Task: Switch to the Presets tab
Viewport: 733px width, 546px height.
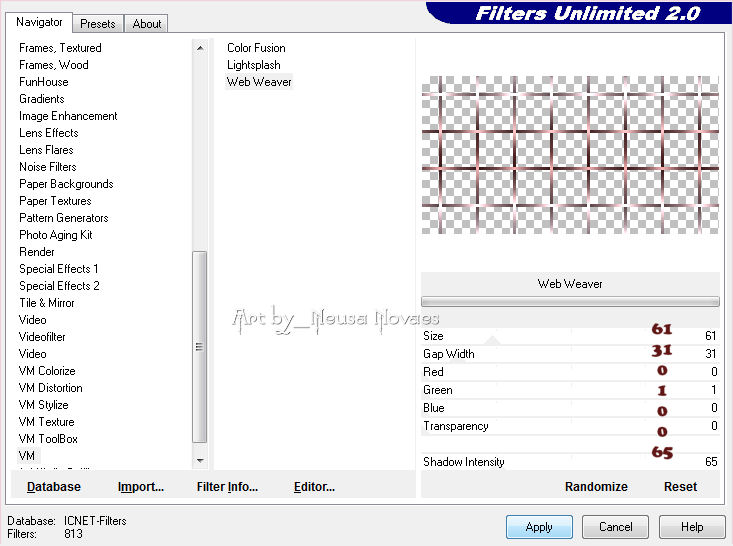Action: [x=97, y=23]
